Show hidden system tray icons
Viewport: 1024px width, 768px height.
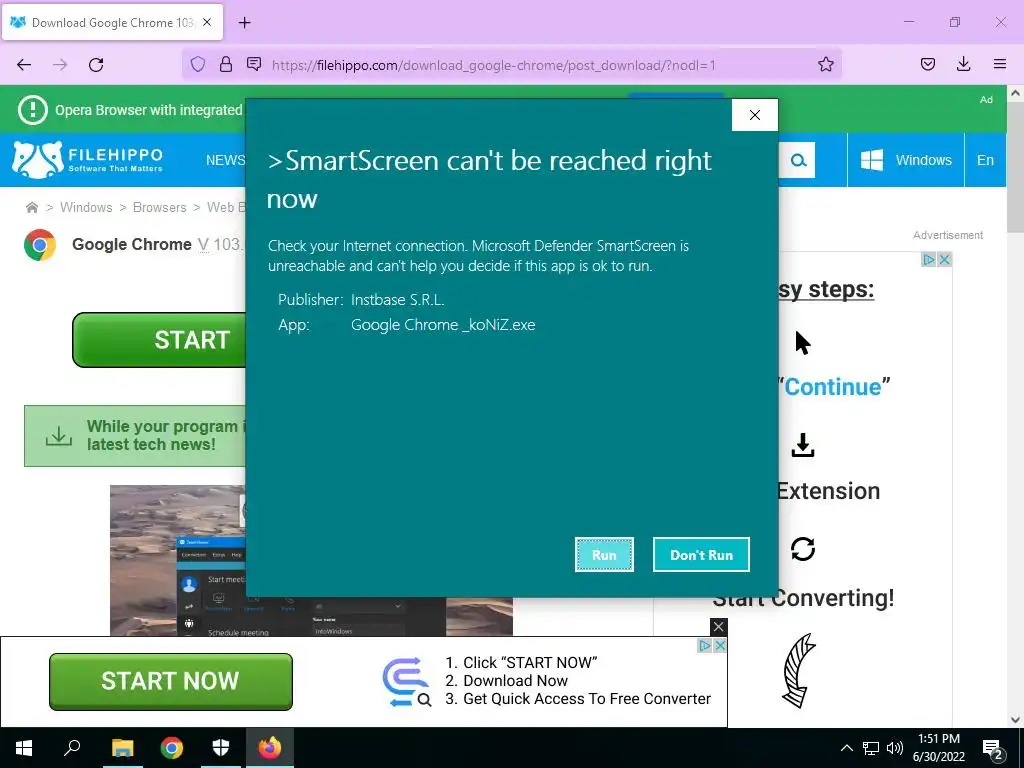coord(846,748)
